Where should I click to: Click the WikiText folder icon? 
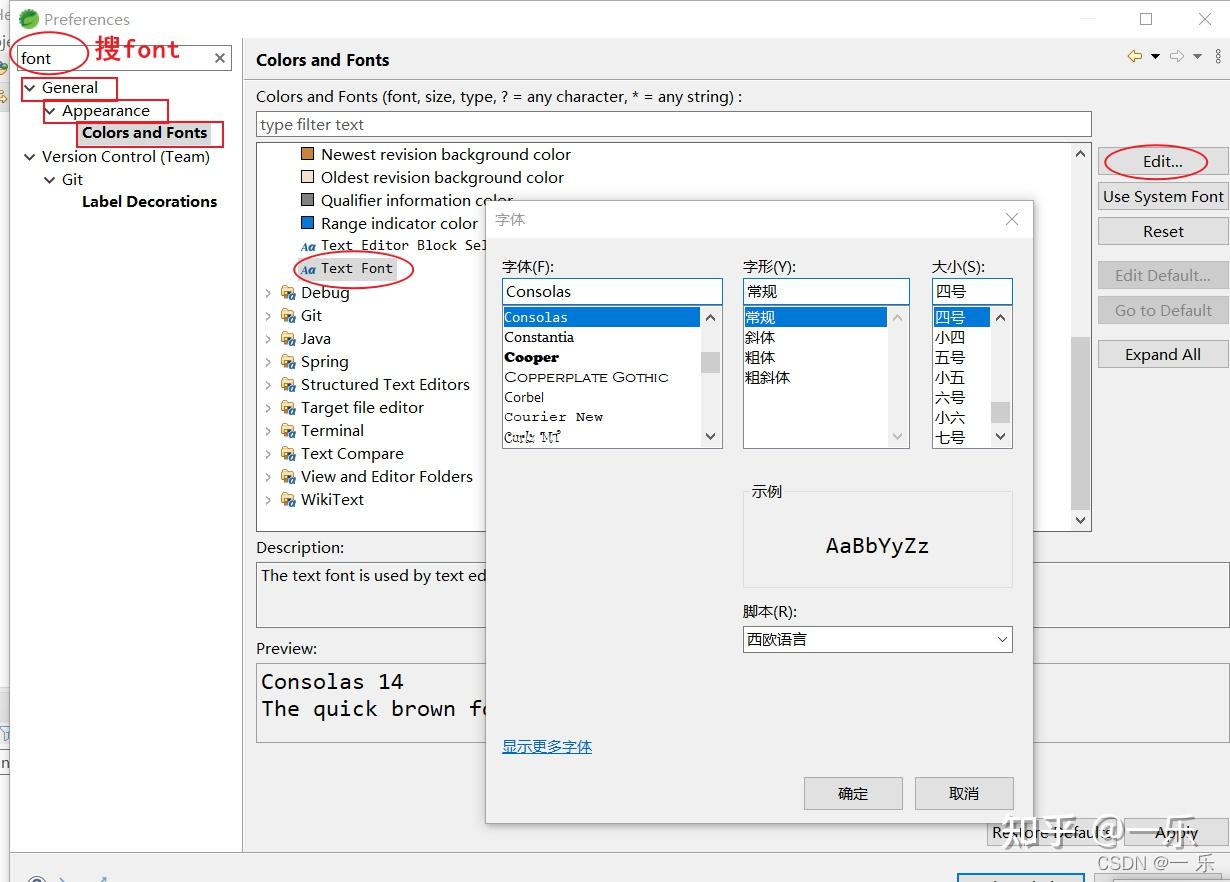(288, 500)
